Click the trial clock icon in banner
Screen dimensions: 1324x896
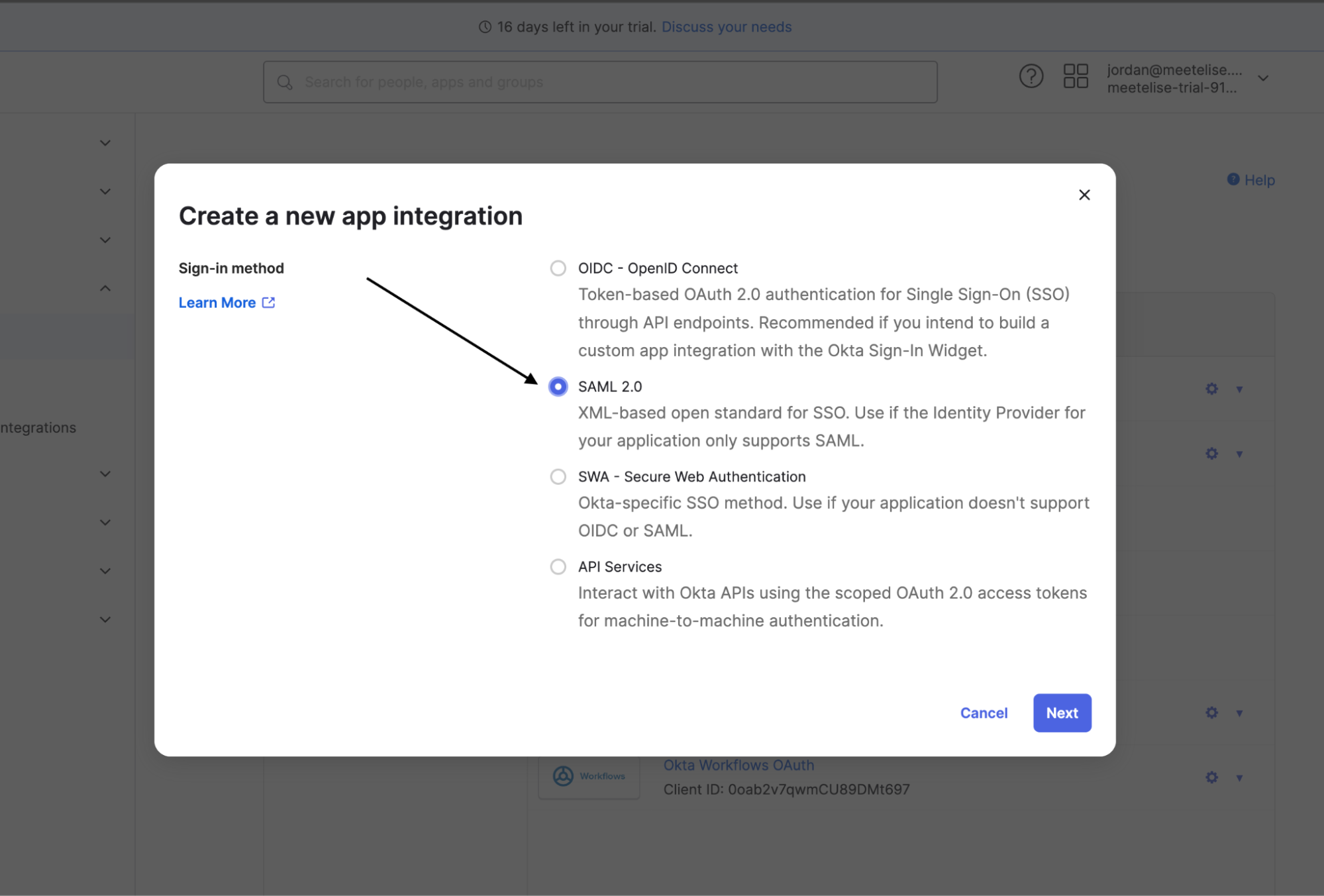pyautogui.click(x=485, y=27)
